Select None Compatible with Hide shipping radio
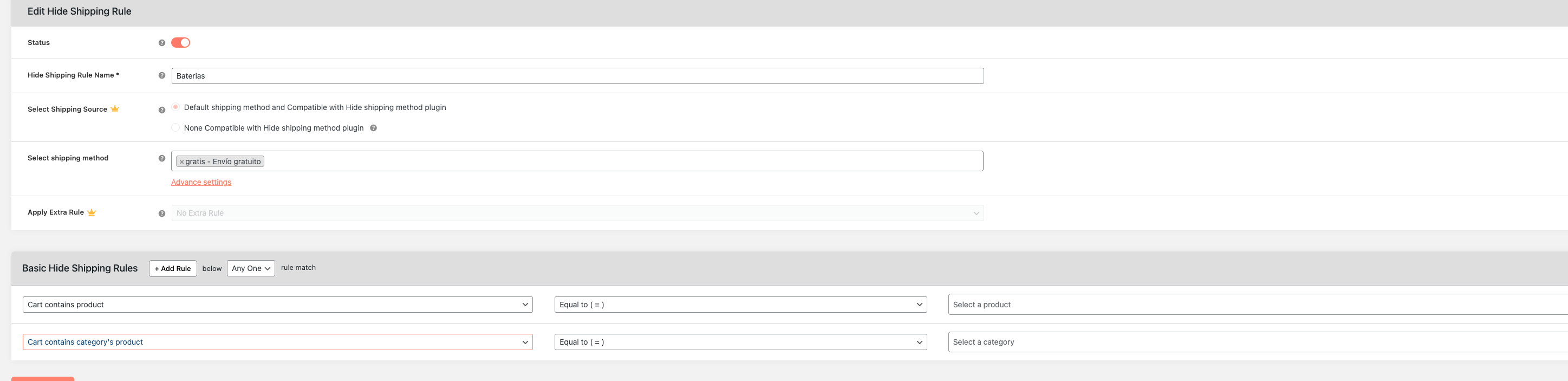Screen dimensions: 1568x381 pyautogui.click(x=175, y=128)
